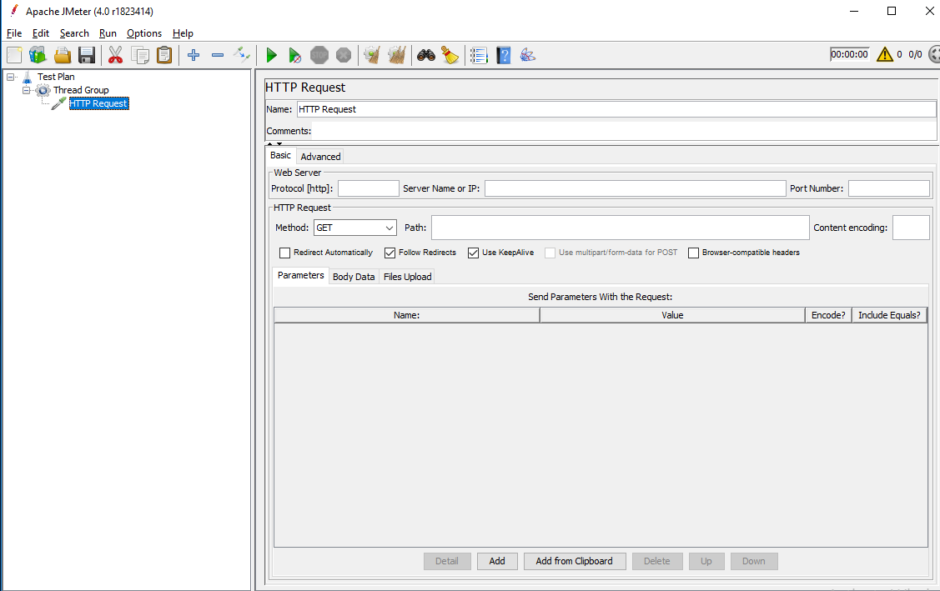This screenshot has width=940, height=591.
Task: Enable Redirect Automatically checkbox
Action: pyautogui.click(x=285, y=253)
